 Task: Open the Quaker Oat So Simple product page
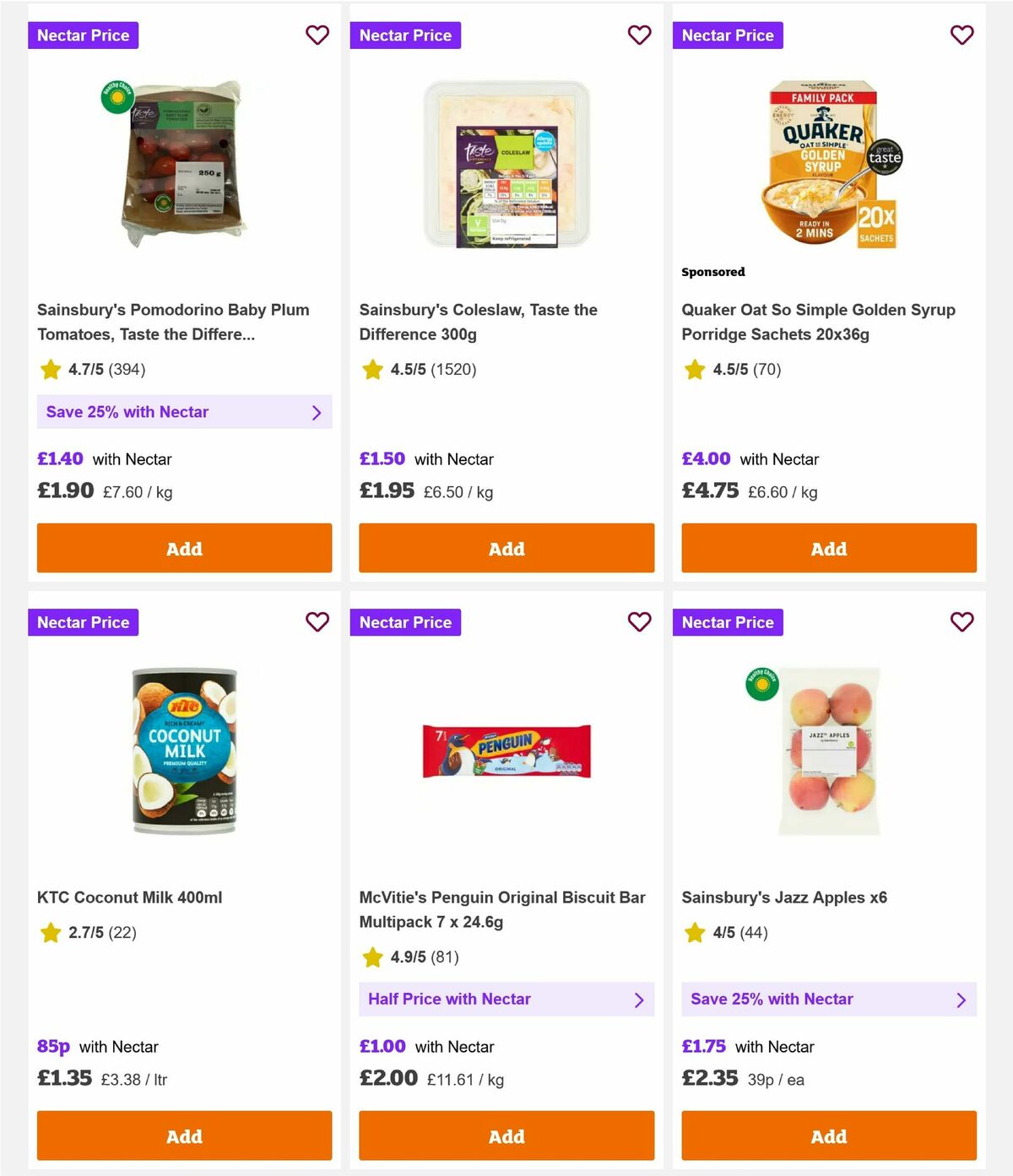[818, 322]
